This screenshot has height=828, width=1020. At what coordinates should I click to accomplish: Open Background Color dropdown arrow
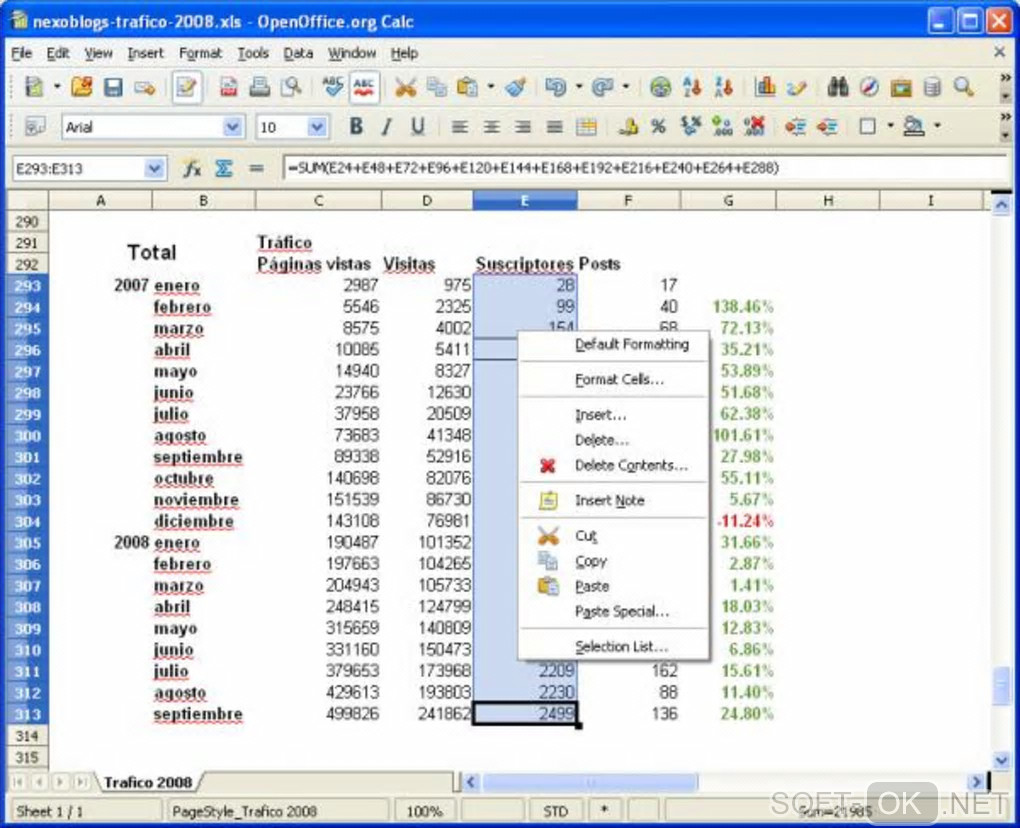click(937, 126)
